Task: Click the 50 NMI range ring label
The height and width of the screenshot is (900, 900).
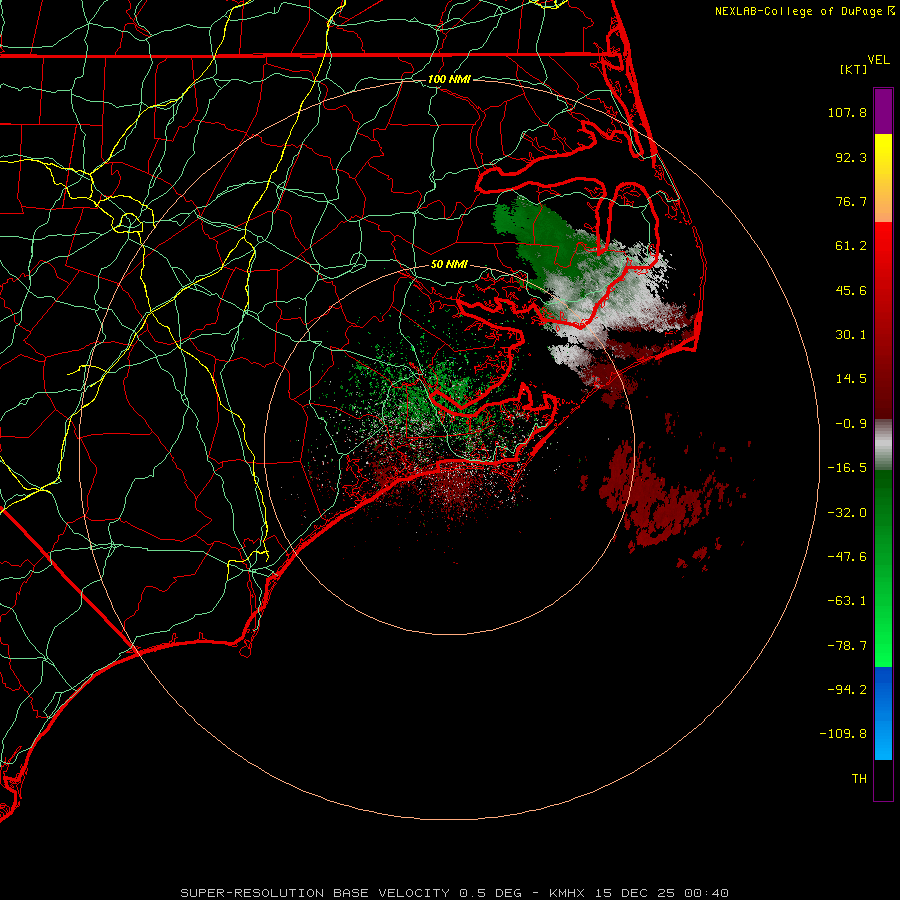Action: tap(449, 264)
